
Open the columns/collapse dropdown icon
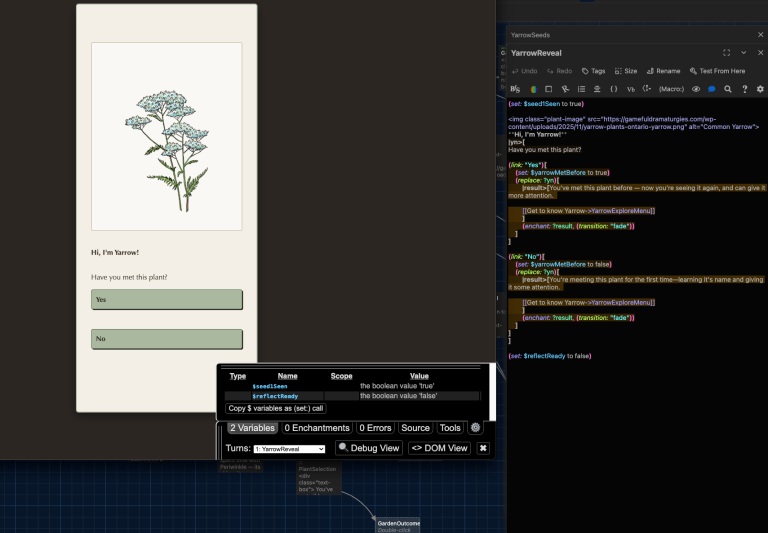click(x=647, y=89)
